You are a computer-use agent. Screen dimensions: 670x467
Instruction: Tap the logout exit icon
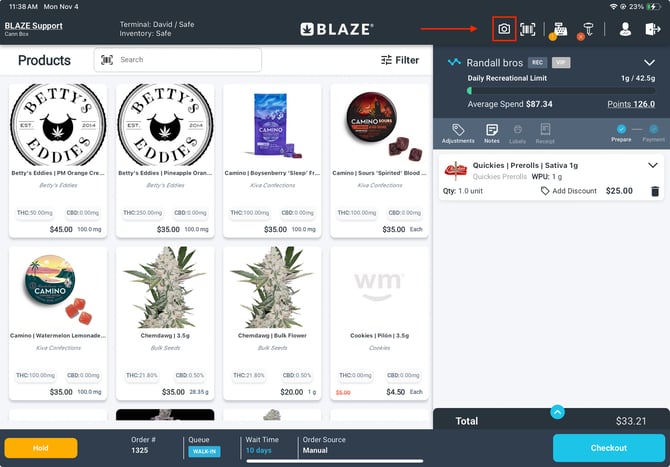click(x=652, y=29)
